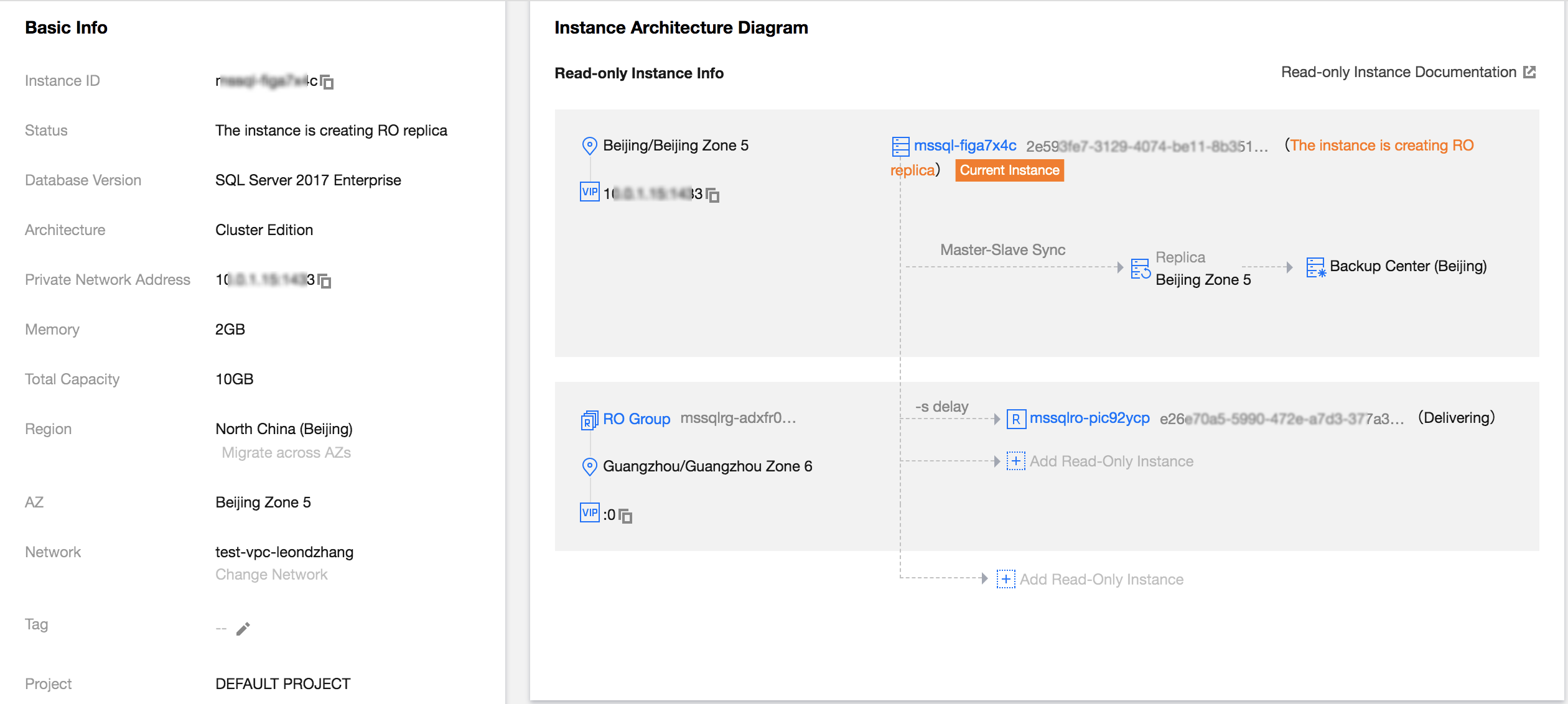Image resolution: width=1568 pixels, height=704 pixels.
Task: Open the mssql-figa7x4c instance link
Action: 964,146
